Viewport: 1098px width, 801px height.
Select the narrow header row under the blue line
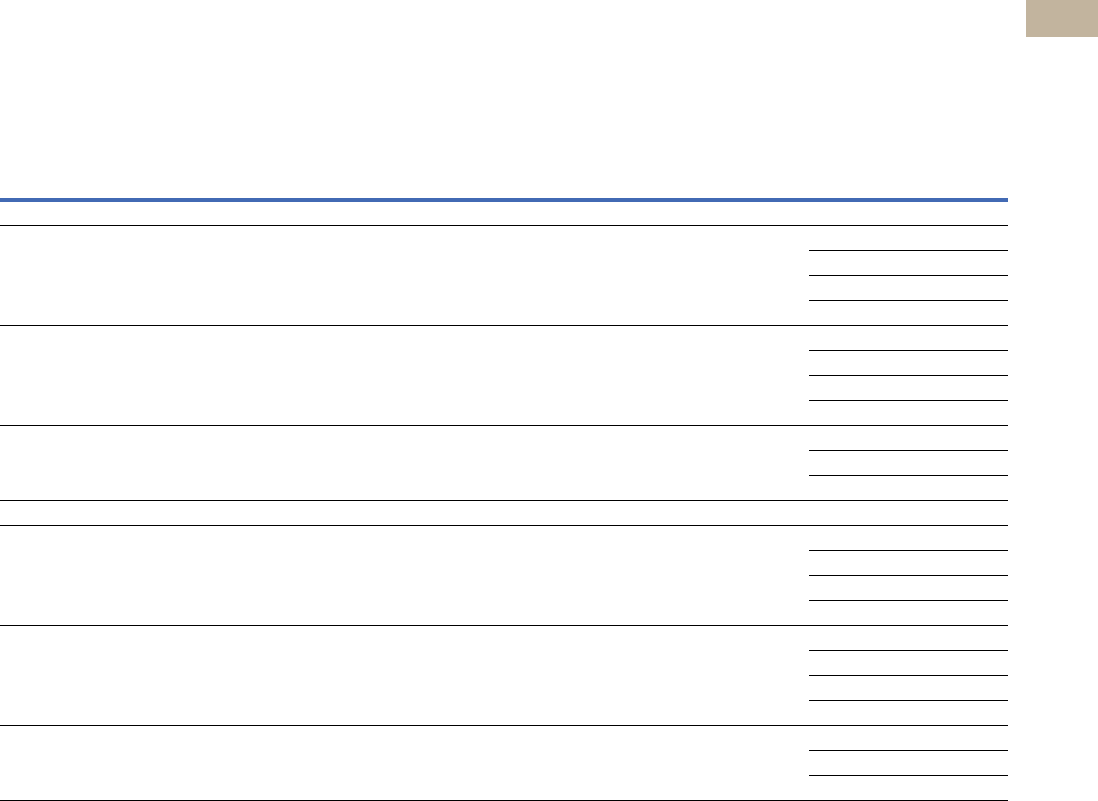point(504,213)
